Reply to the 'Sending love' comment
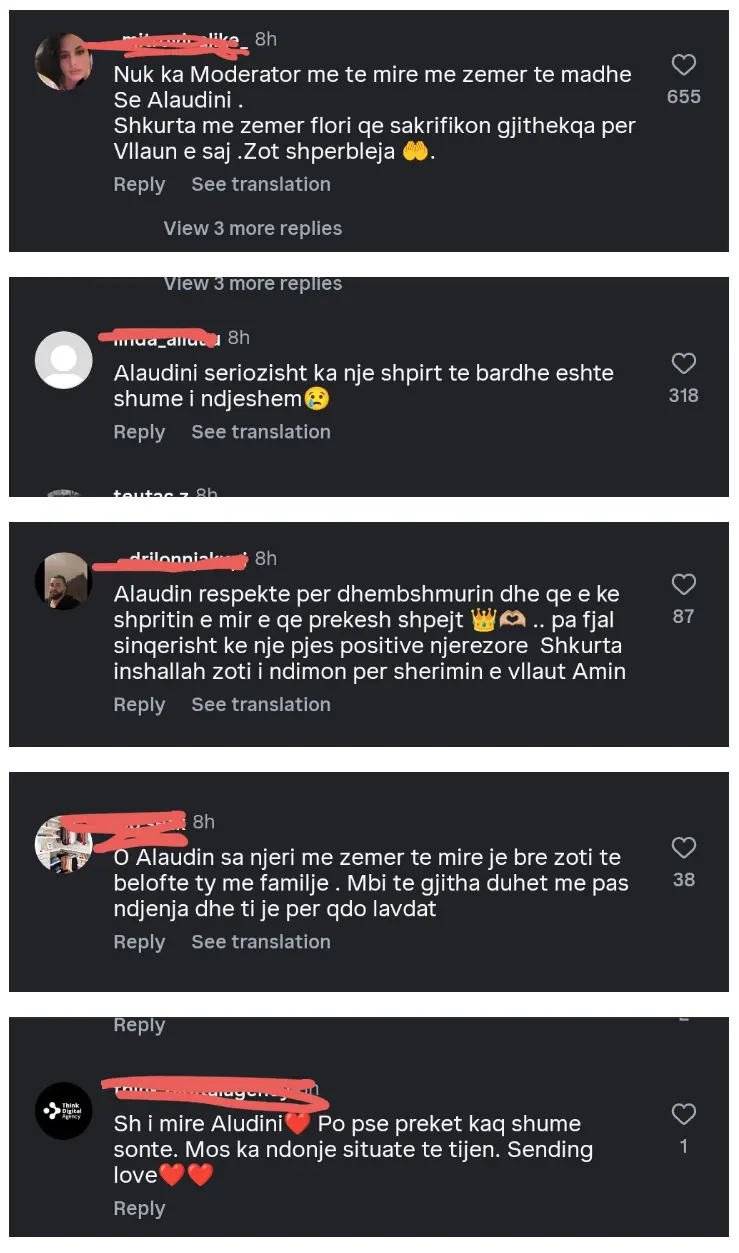This screenshot has width=739, height=1253. pyautogui.click(x=139, y=1209)
